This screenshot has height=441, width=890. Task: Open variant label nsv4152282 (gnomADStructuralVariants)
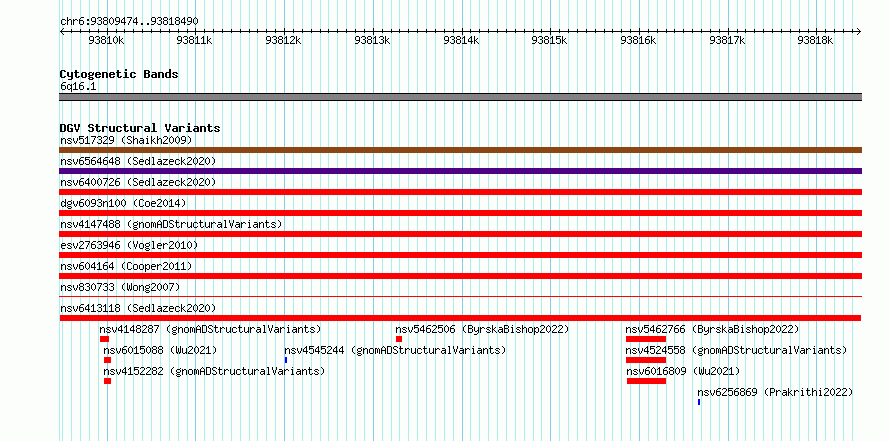click(x=214, y=371)
